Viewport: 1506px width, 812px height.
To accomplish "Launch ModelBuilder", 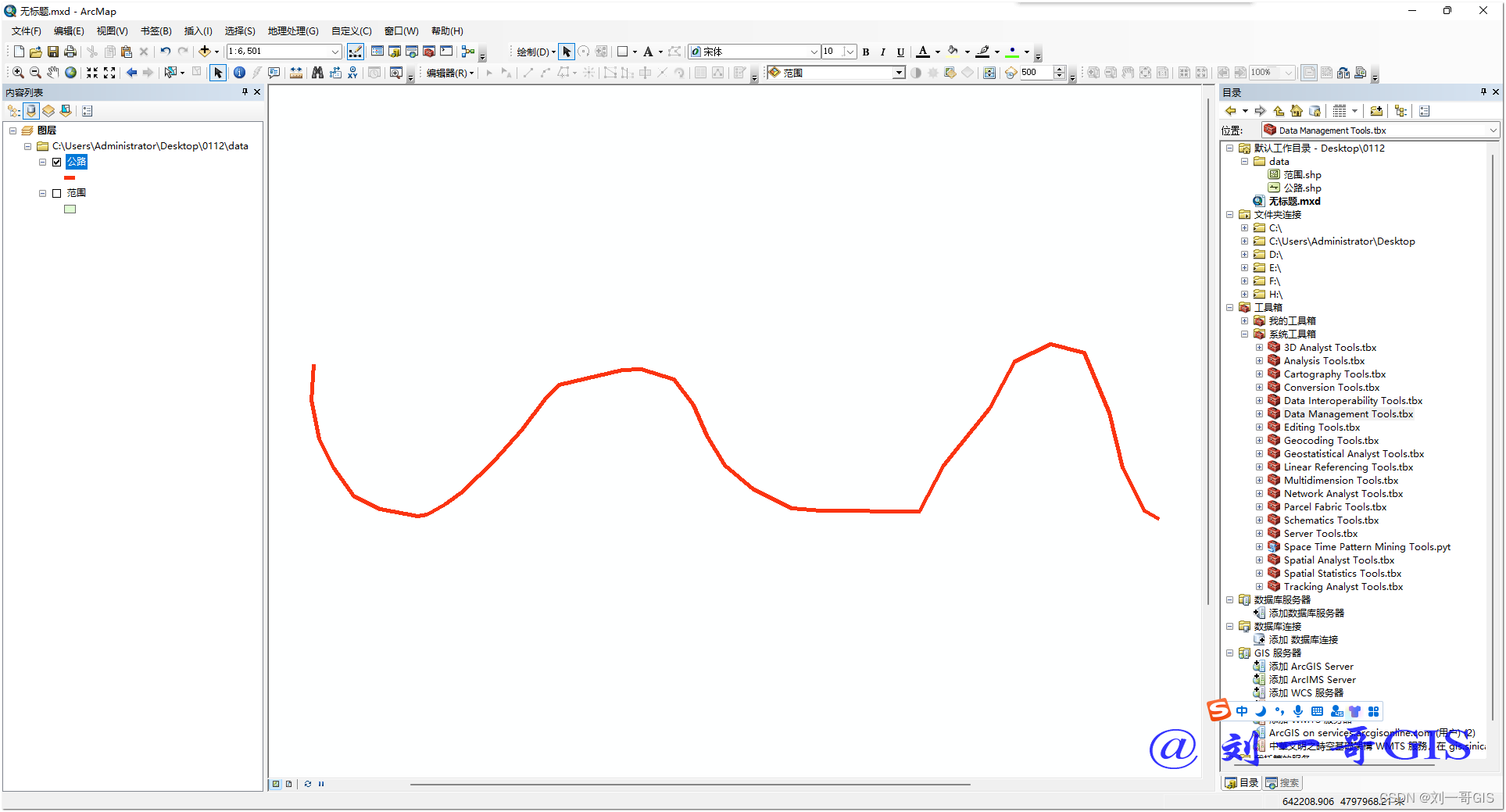I will 468,52.
